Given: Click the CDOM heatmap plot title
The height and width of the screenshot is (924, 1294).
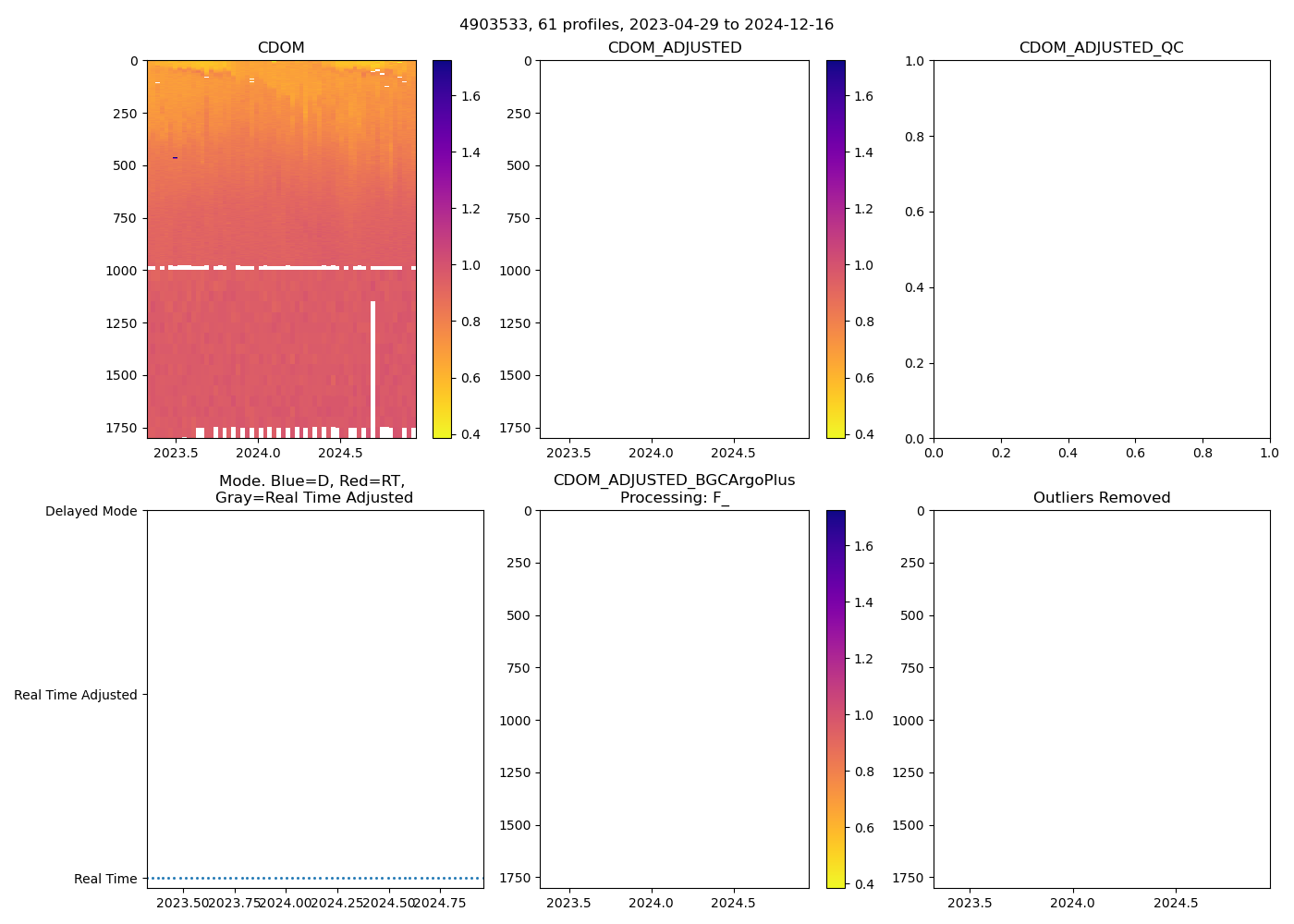Looking at the screenshot, I should (281, 47).
